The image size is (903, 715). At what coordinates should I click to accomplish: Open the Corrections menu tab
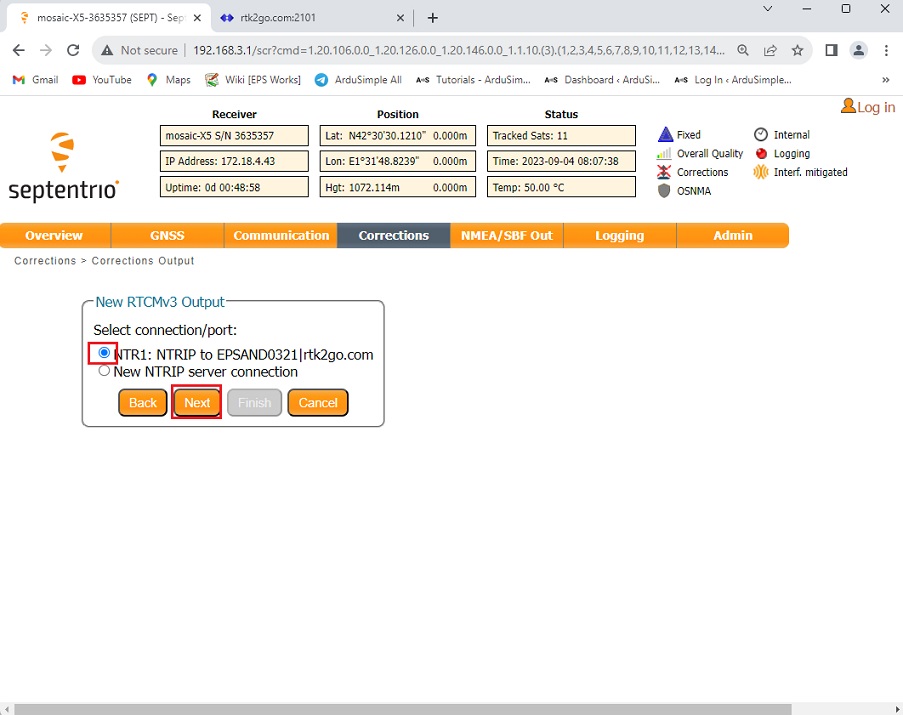[393, 236]
